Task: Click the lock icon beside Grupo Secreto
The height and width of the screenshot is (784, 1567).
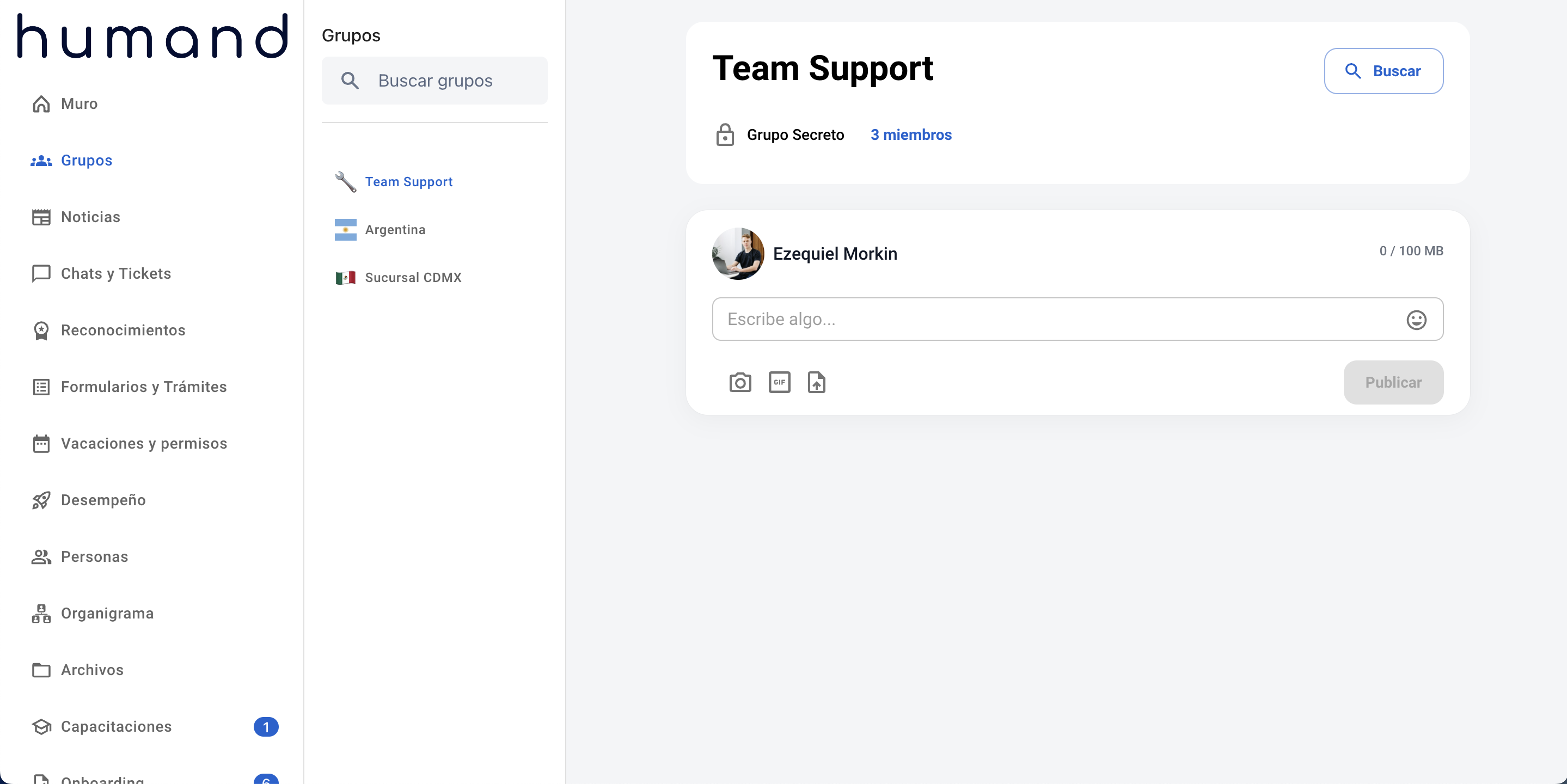Action: pos(725,135)
